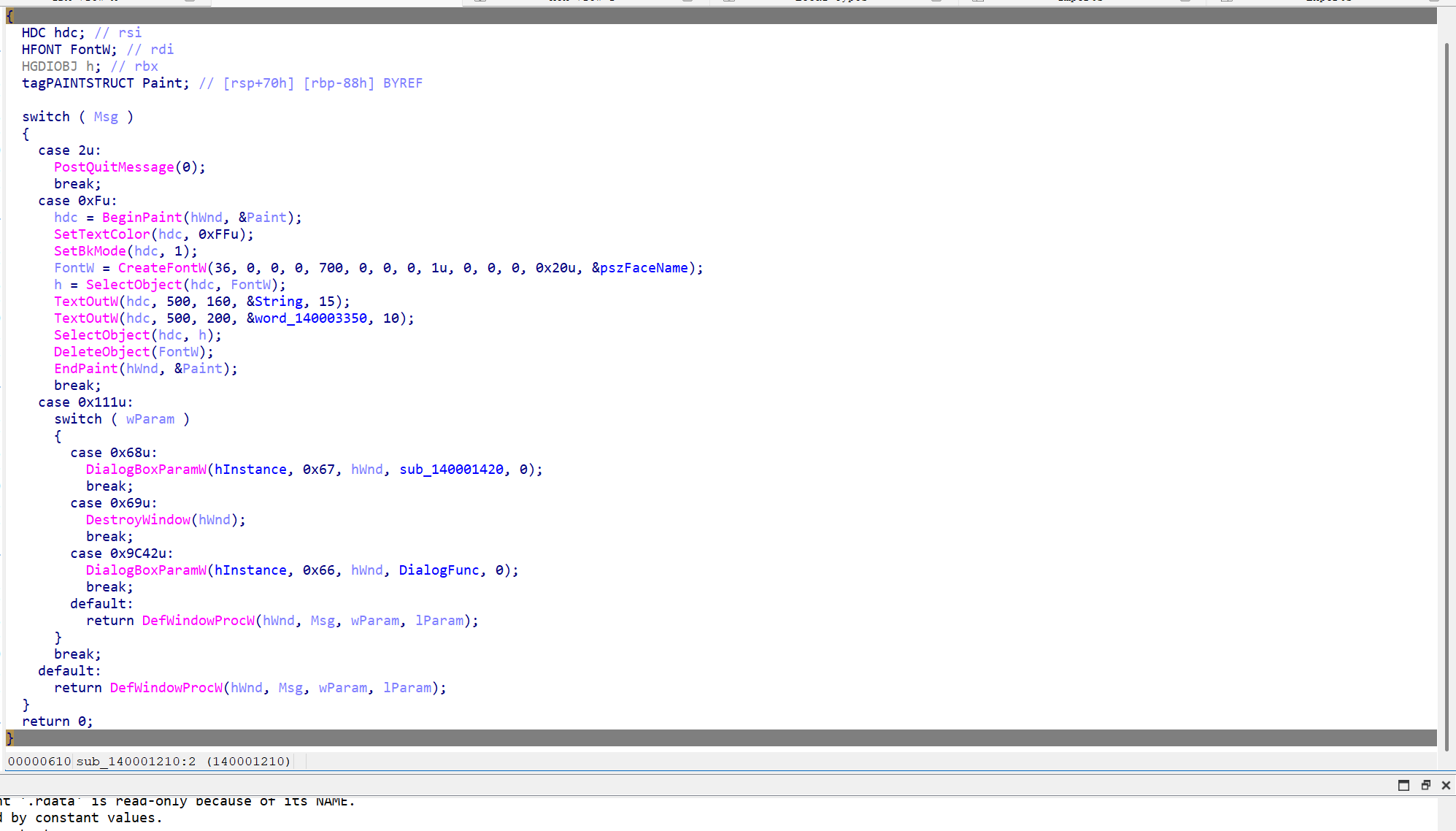
Task: Click the vertical scrollbar of pseudocode view
Action: (1447, 394)
